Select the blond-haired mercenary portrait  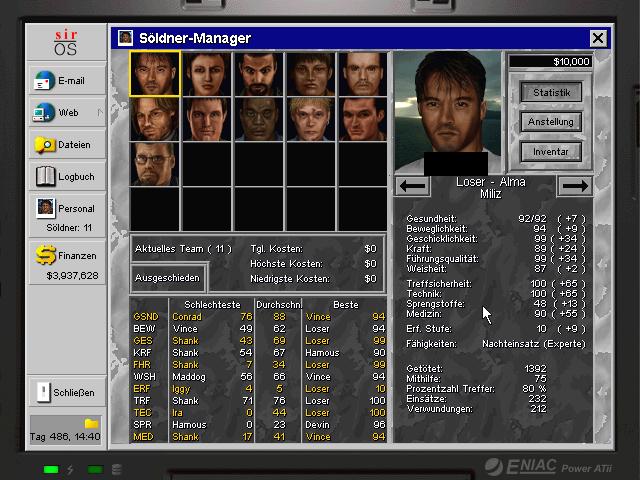click(310, 119)
